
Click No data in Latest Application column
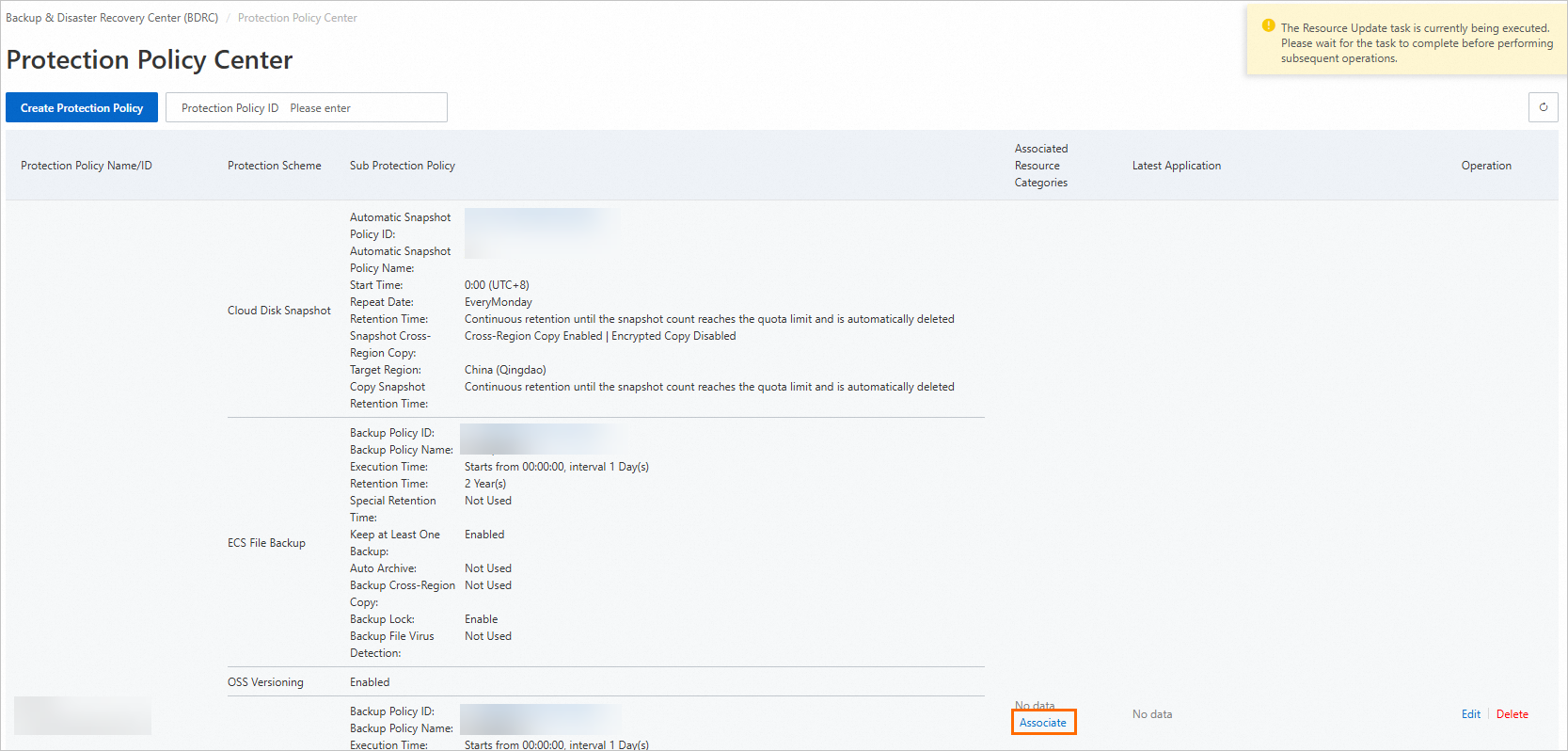pyautogui.click(x=1152, y=714)
